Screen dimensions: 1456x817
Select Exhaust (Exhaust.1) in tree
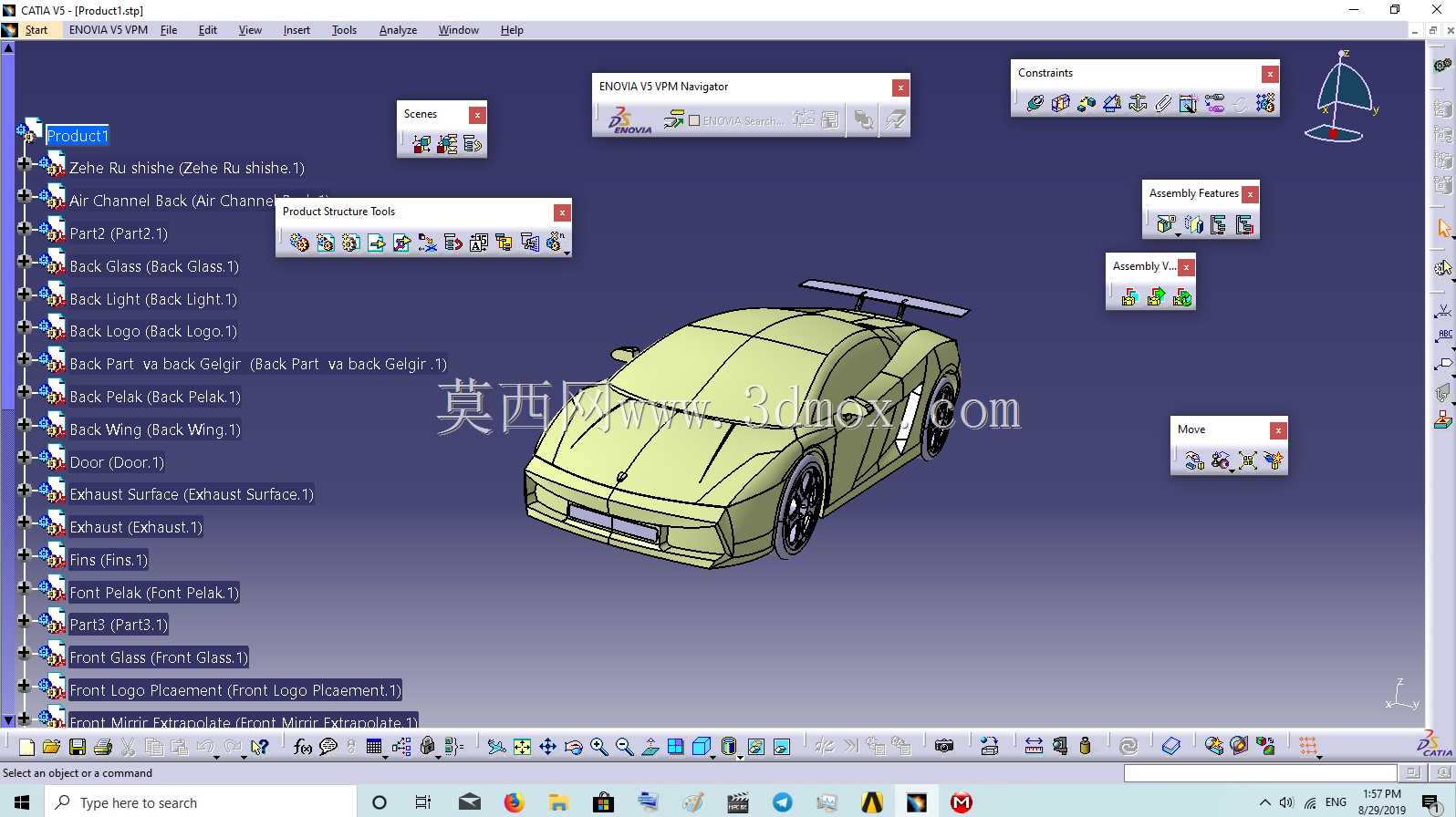click(136, 527)
